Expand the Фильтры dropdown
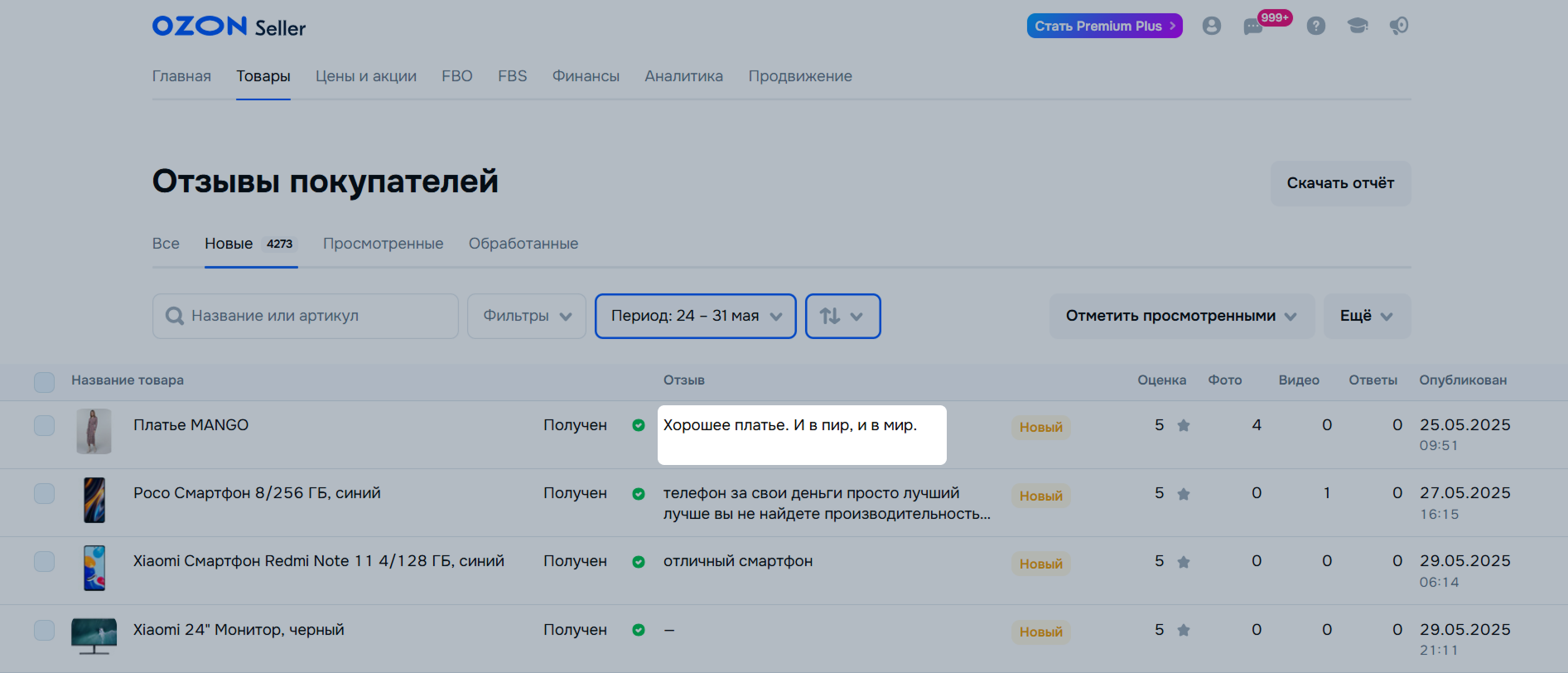This screenshot has width=1568, height=673. [x=527, y=316]
